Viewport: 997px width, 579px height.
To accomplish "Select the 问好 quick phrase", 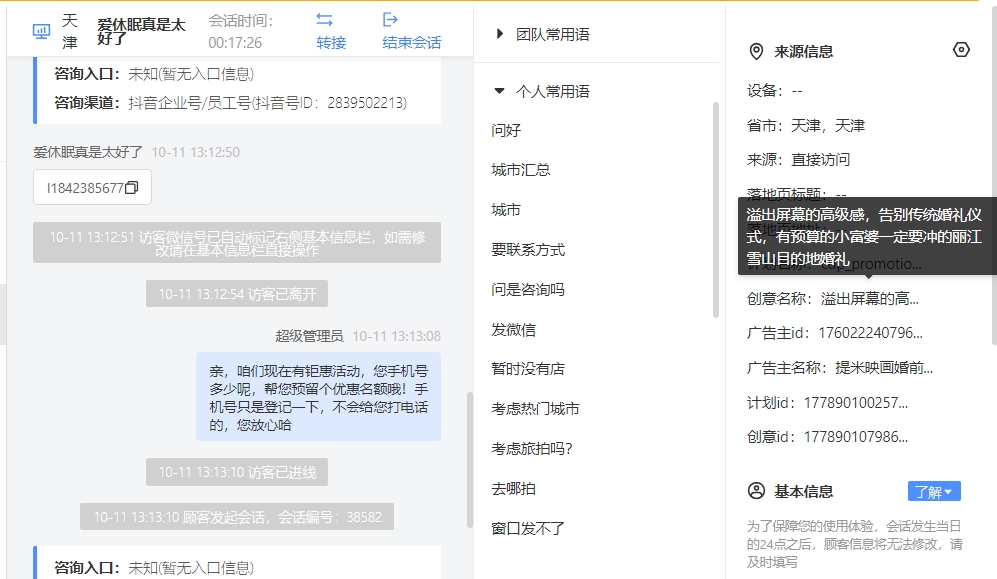I will pos(506,130).
